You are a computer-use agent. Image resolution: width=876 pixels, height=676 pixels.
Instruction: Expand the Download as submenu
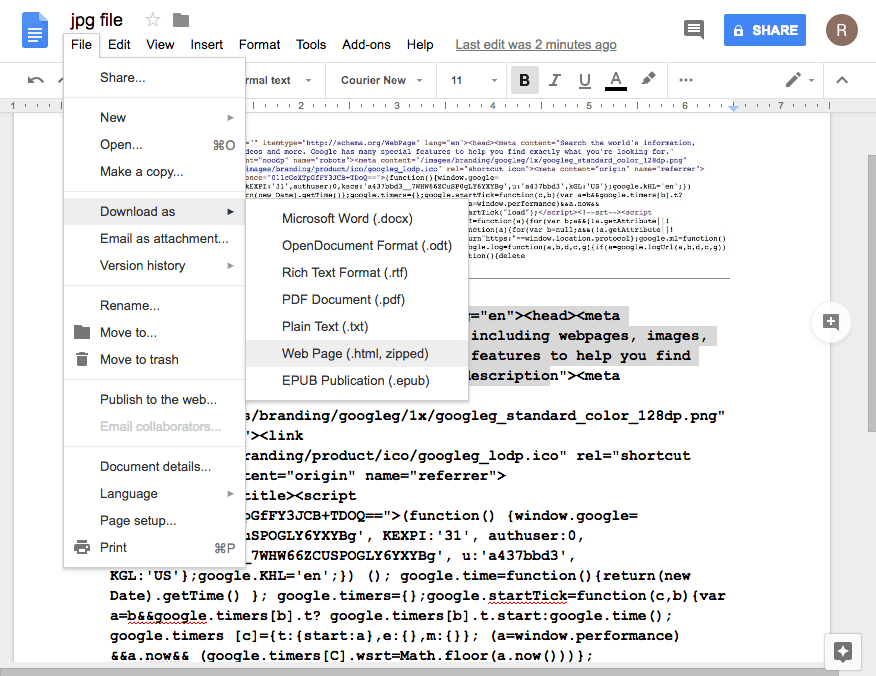click(x=155, y=212)
